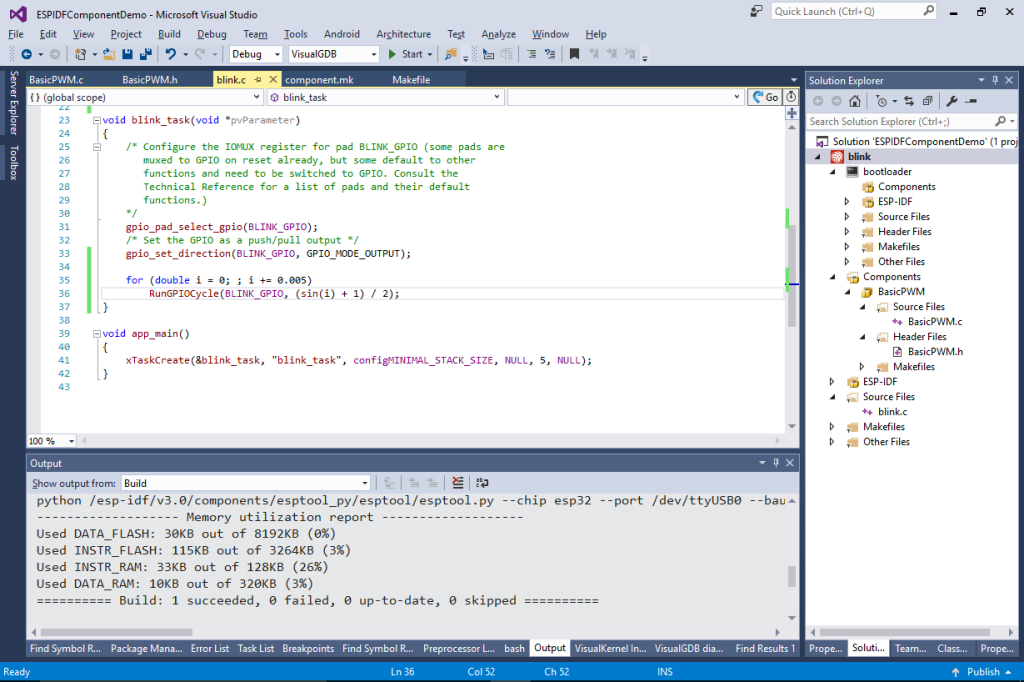Click the Go button in navigation bar
This screenshot has width=1024, height=682.
tap(765, 97)
